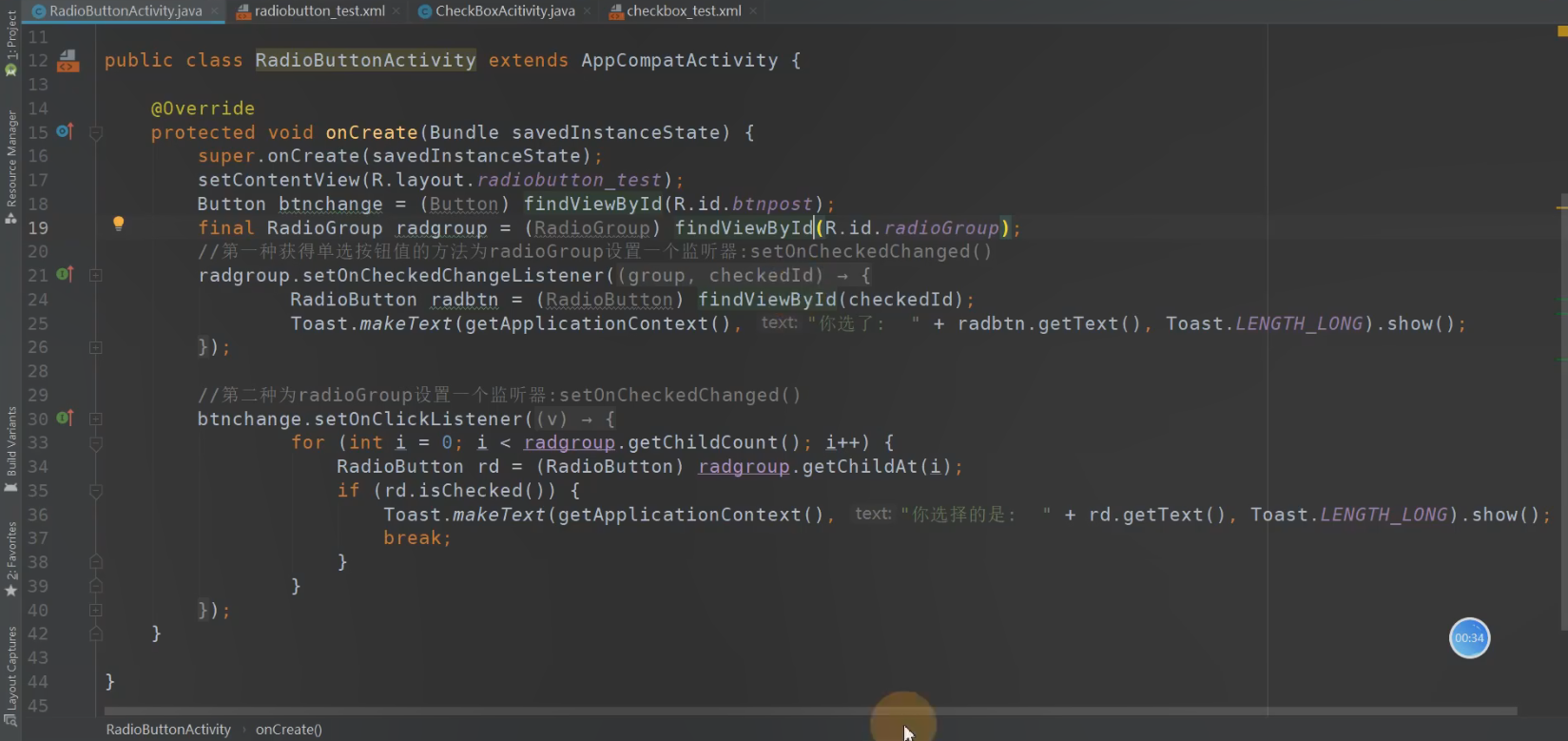Image resolution: width=1568 pixels, height=741 pixels.
Task: Click implements gutter icon on line 30
Action: tap(65, 418)
